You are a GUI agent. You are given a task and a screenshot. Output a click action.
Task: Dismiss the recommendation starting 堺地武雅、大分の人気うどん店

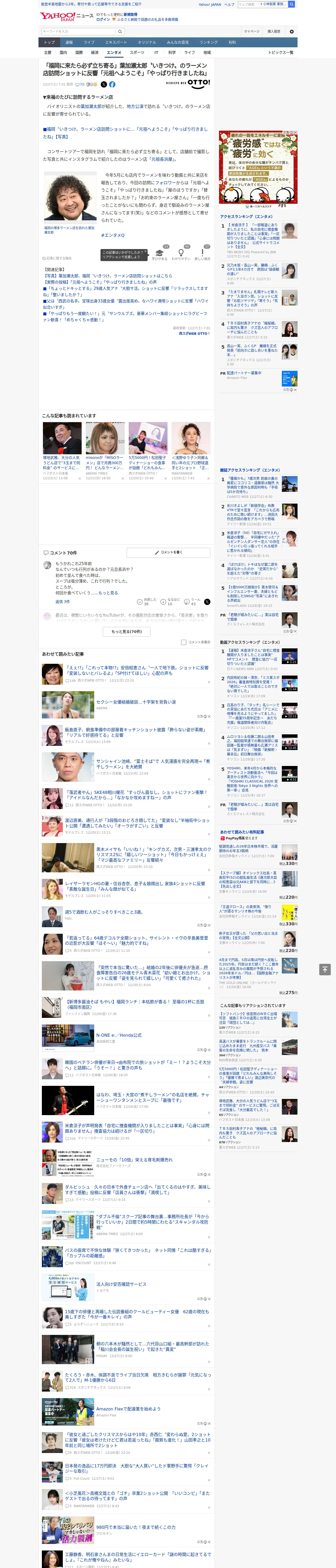pos(79,479)
